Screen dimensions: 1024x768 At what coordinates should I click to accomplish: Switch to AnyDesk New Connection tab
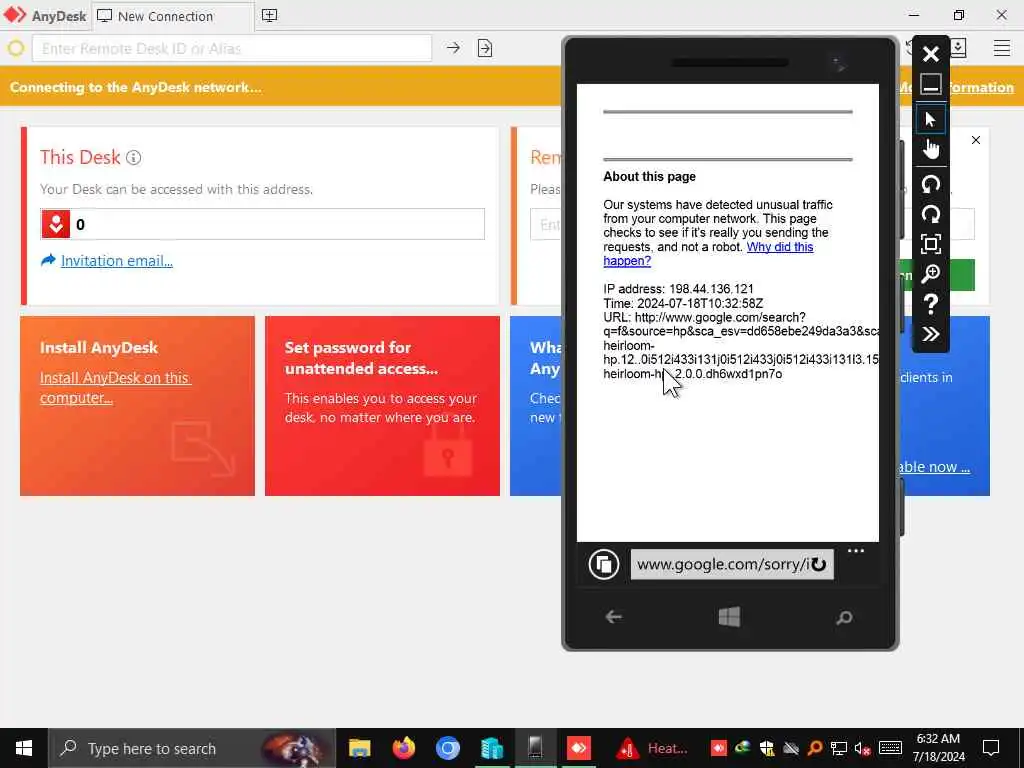point(172,16)
